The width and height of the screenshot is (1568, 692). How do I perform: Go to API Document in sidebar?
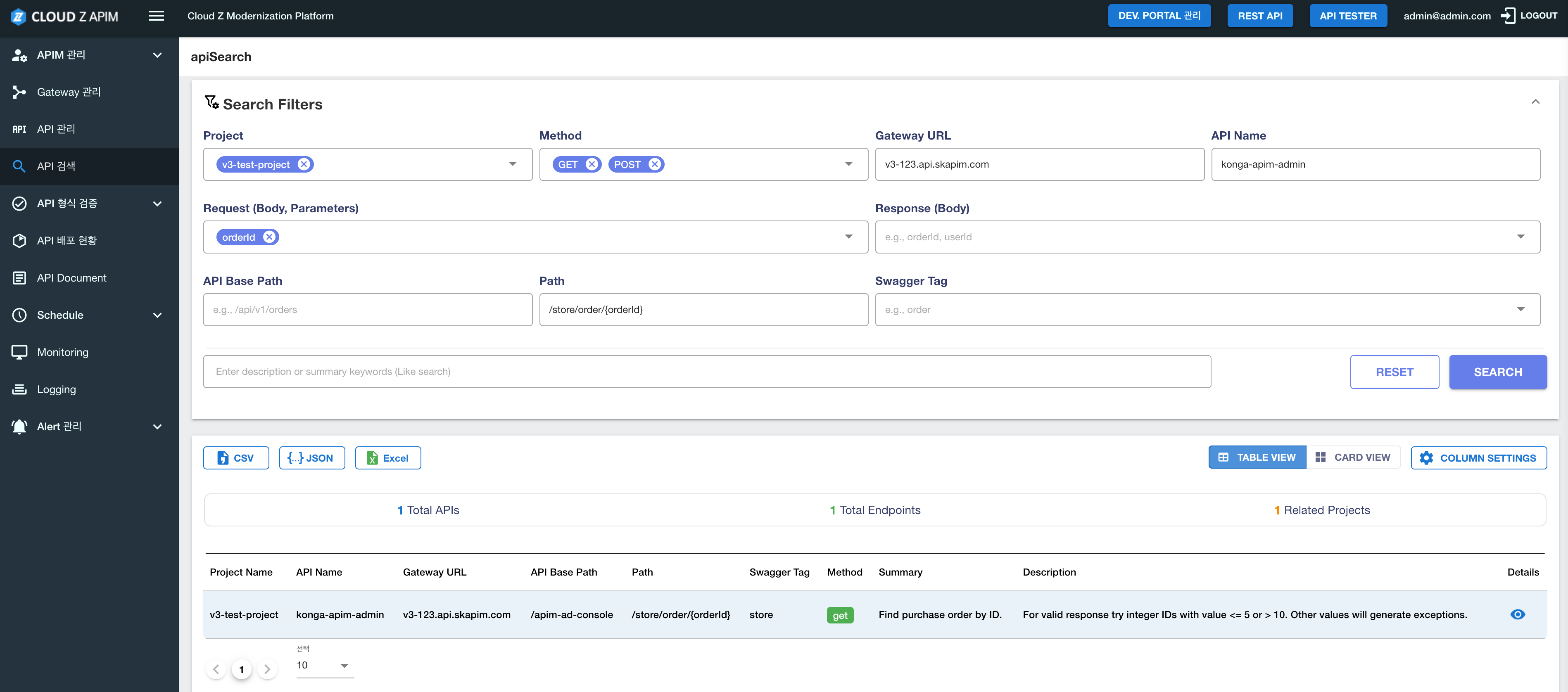[x=71, y=277]
